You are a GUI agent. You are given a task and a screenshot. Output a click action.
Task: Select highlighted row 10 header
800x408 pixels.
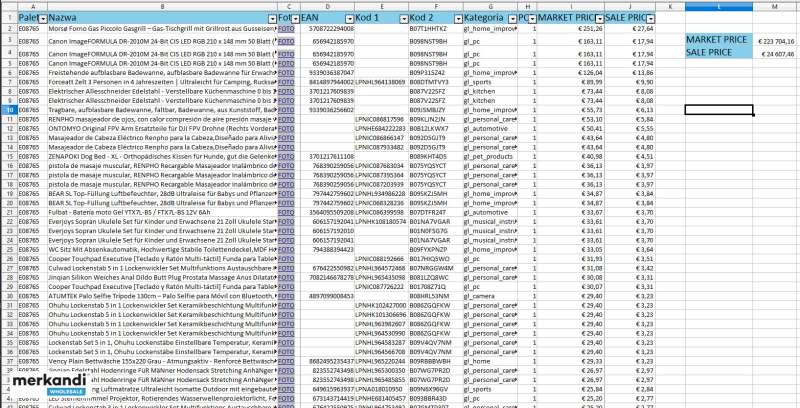coord(9,110)
